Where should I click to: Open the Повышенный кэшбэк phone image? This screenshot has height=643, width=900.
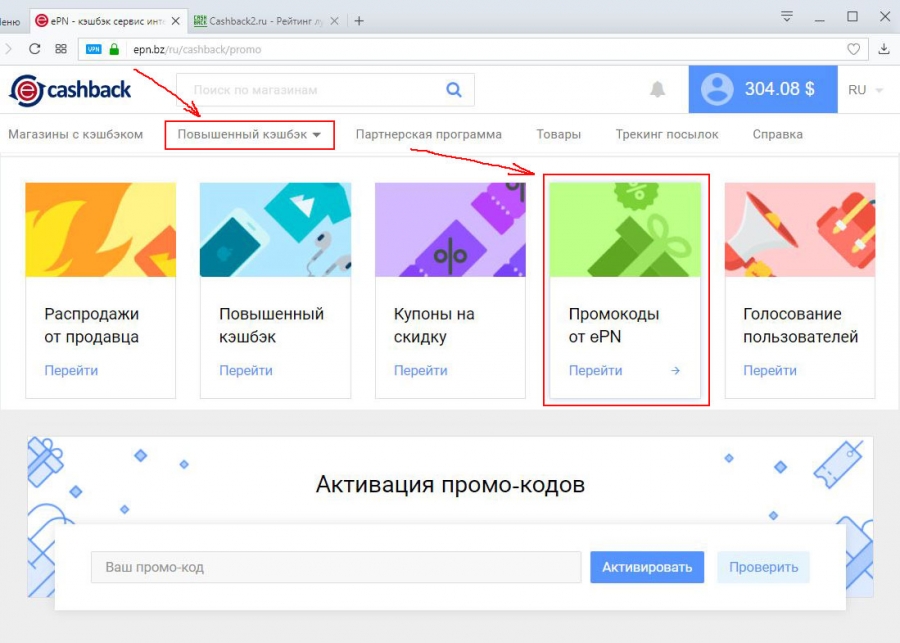(x=276, y=230)
